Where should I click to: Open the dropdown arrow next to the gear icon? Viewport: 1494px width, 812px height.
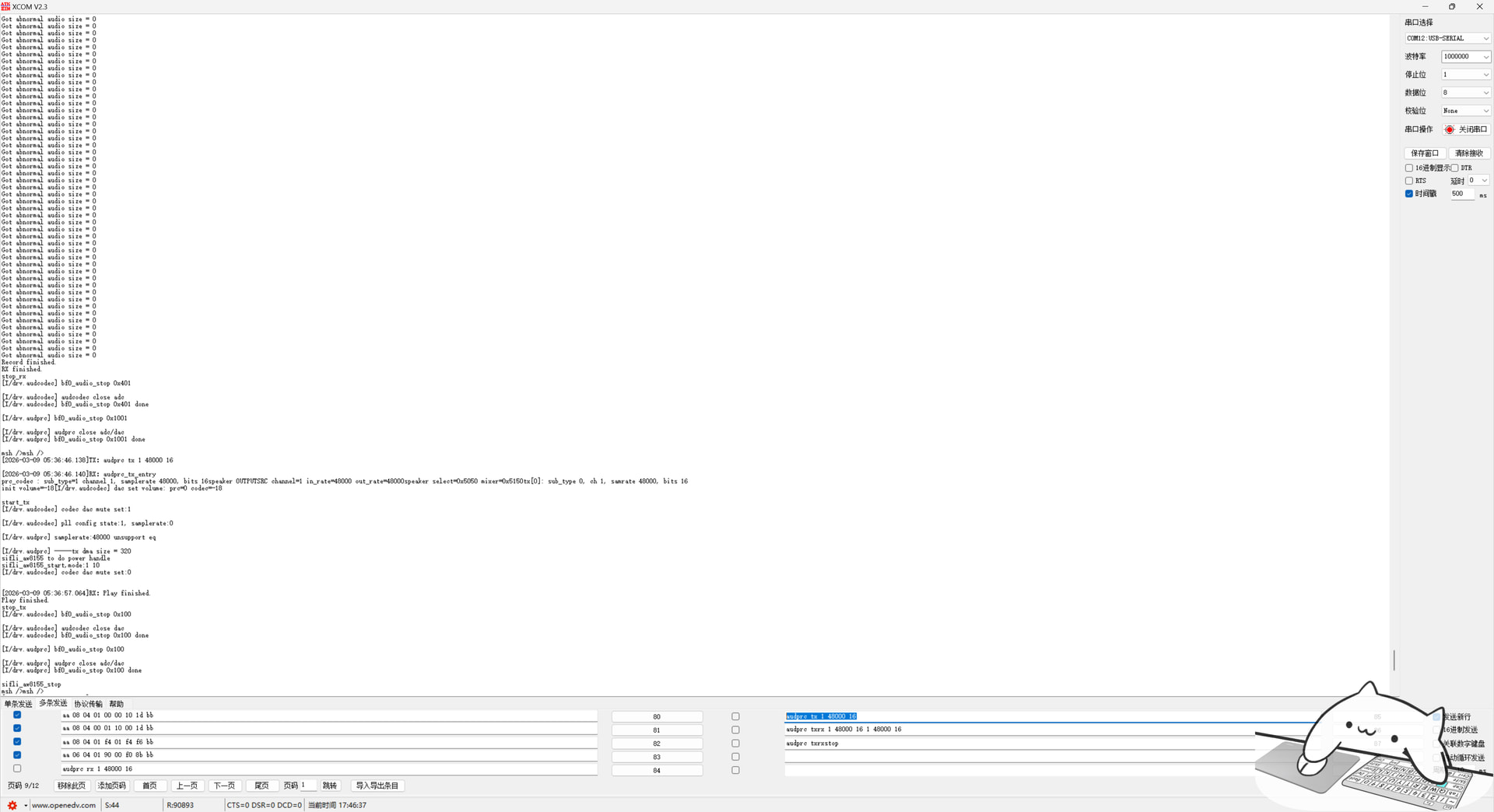point(26,806)
